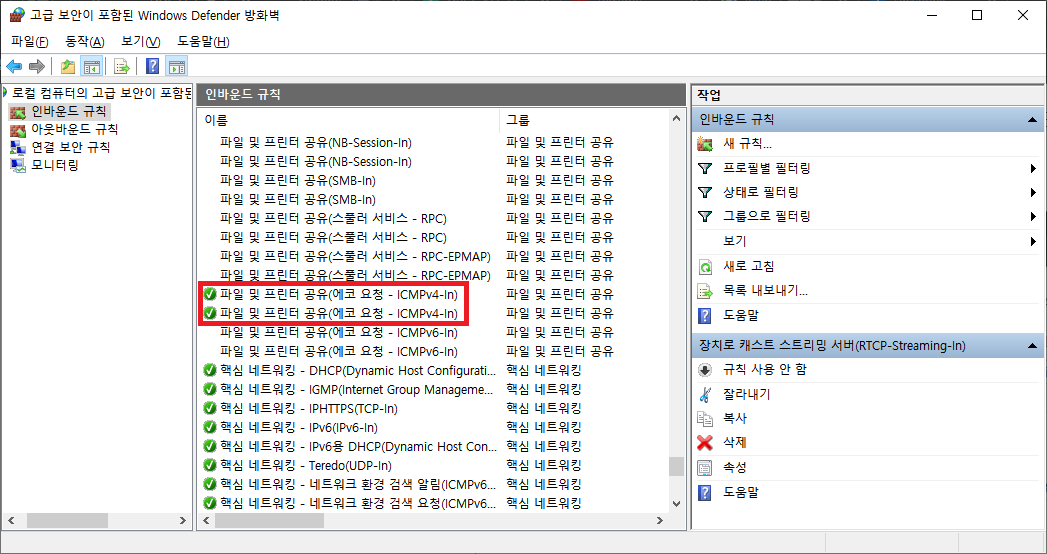Open 프로필별 필터링 submenu arrow
Viewport: 1047px width, 554px height.
1033,168
